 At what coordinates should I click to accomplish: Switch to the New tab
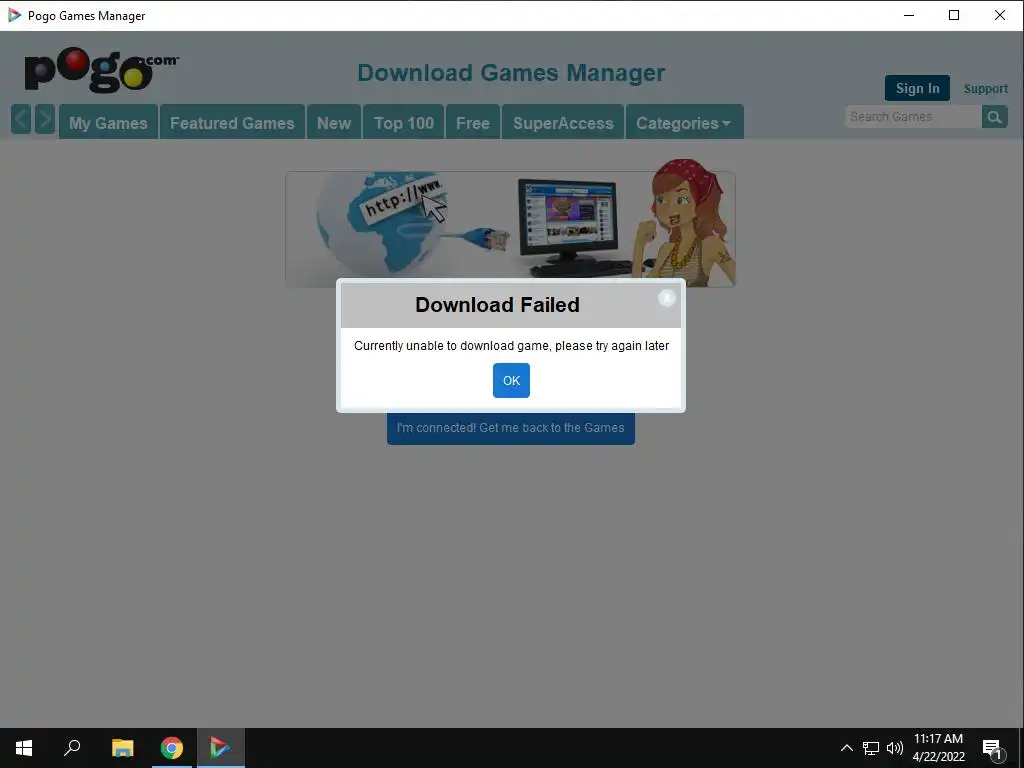[x=334, y=122]
